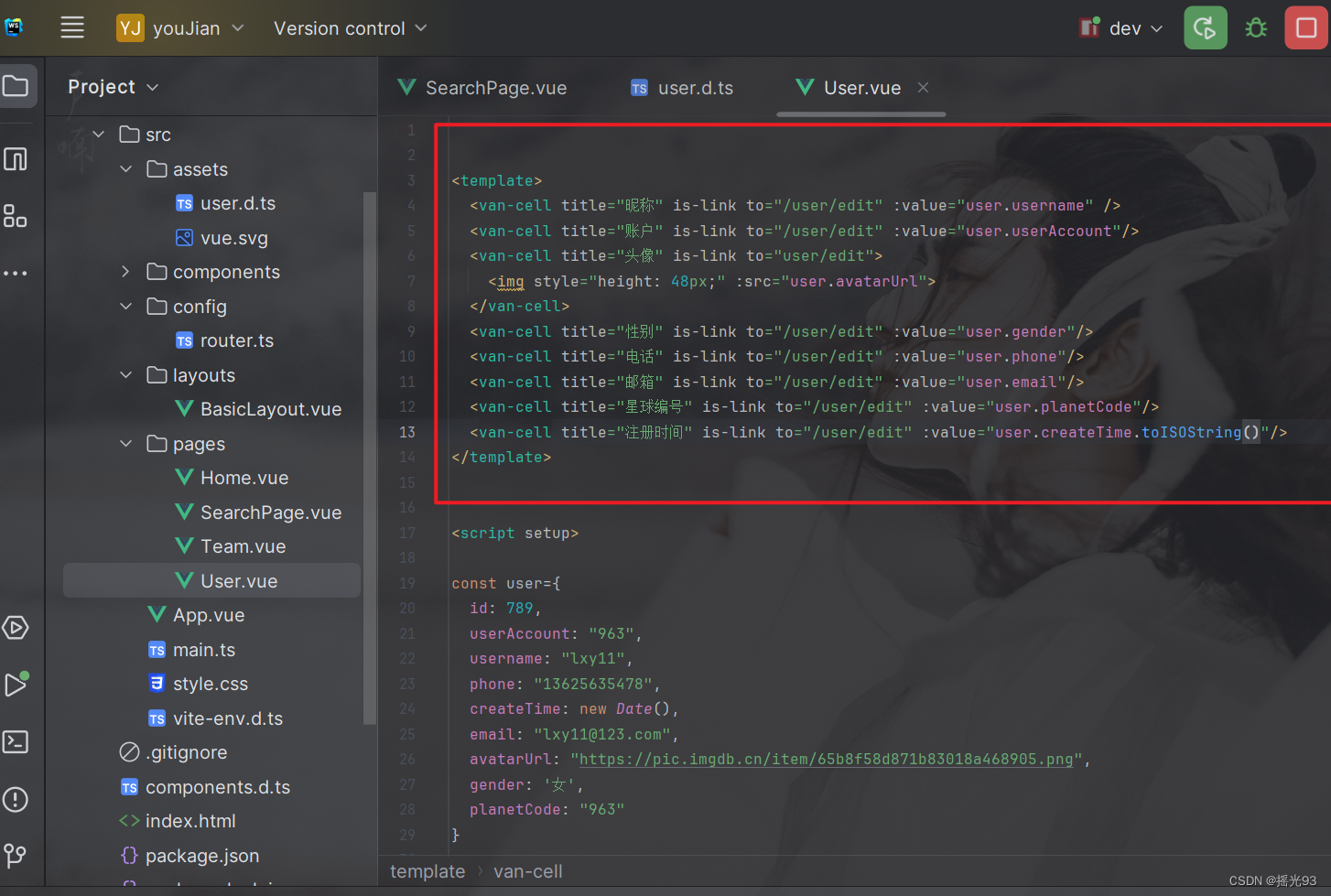The width and height of the screenshot is (1331, 896).
Task: Click template in the breadcrumb bar
Action: pyautogui.click(x=427, y=871)
